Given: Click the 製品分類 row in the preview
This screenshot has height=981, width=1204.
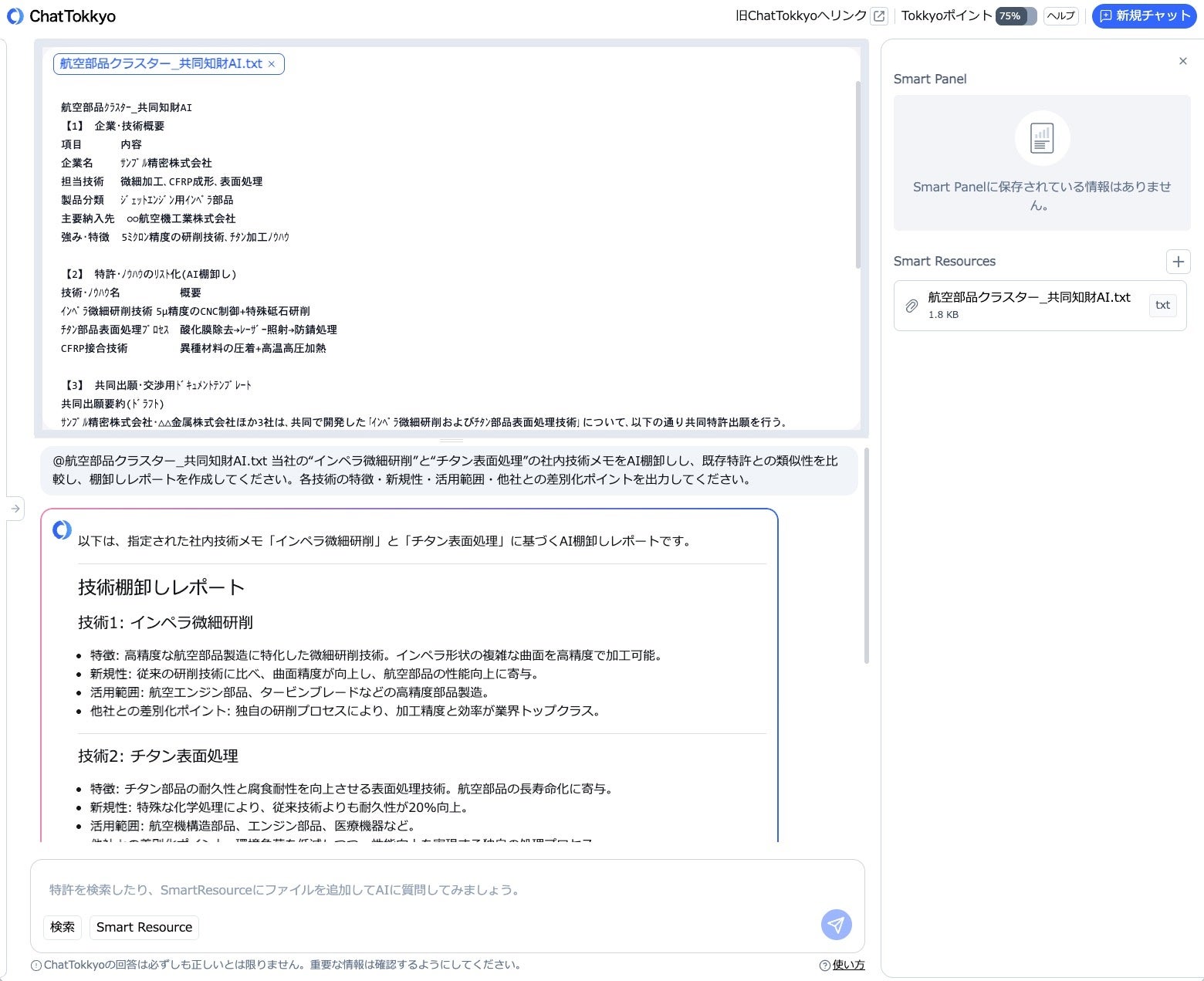Looking at the screenshot, I should coord(147,200).
